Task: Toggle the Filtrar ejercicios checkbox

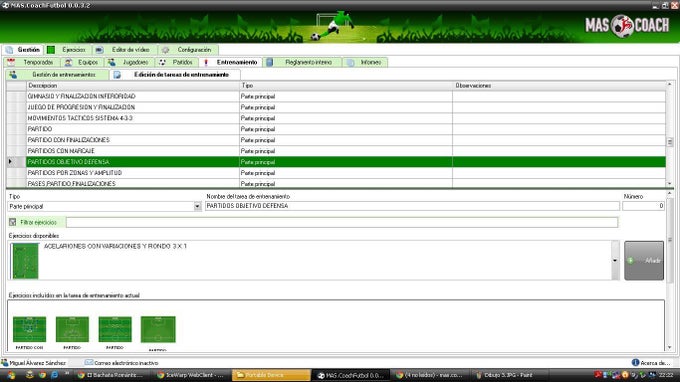Action: [x=13, y=222]
